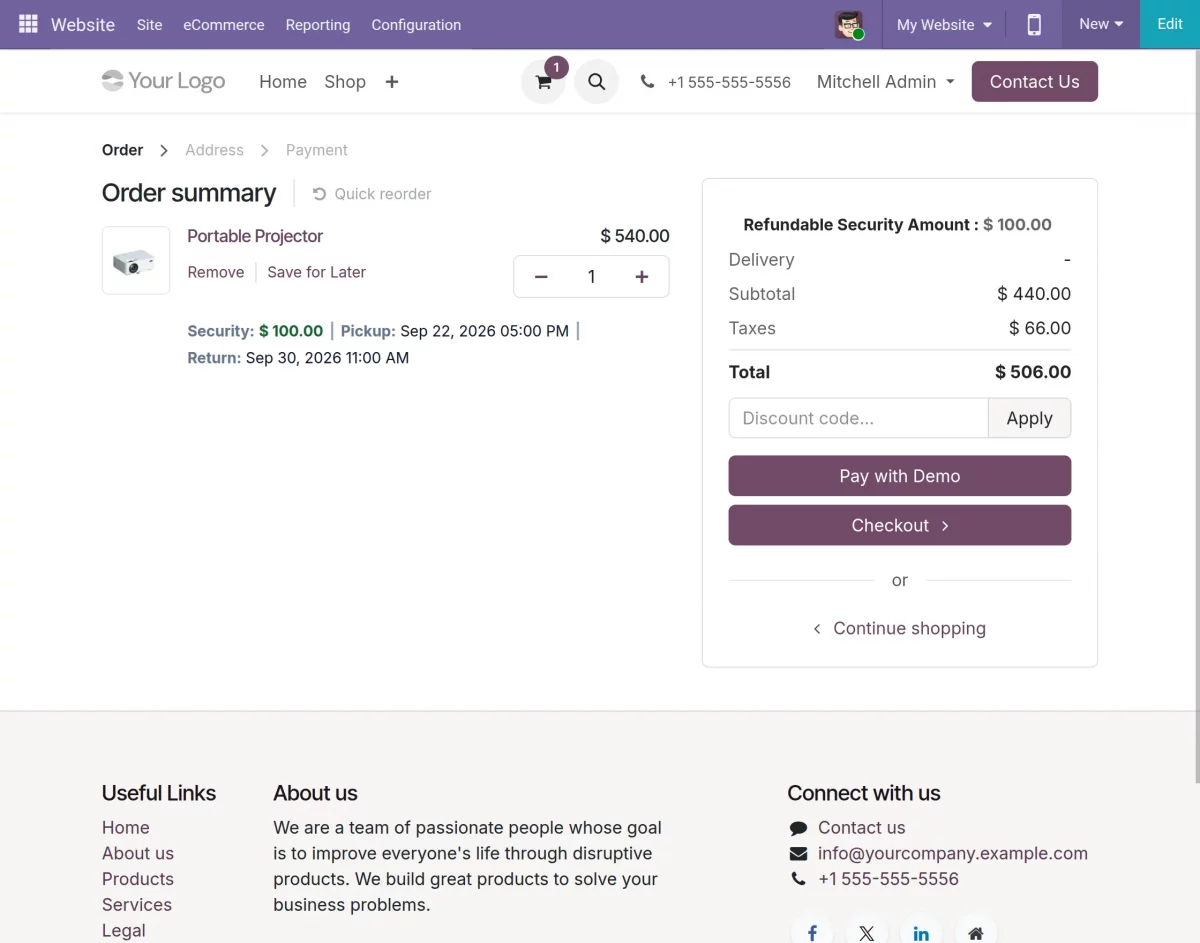Click the plus icon next to Shop
Image resolution: width=1200 pixels, height=943 pixels.
tap(392, 82)
